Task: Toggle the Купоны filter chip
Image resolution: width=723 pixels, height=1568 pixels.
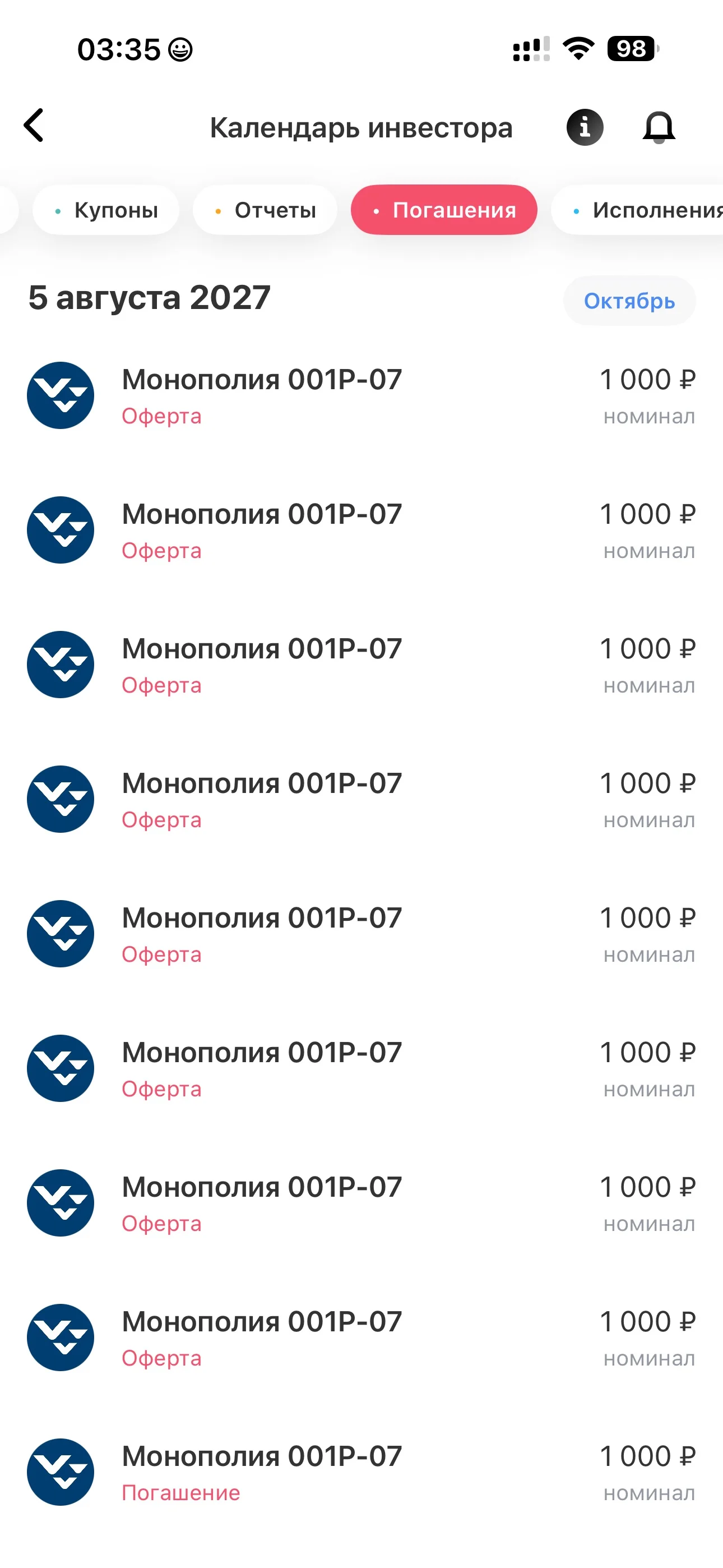Action: (x=106, y=210)
